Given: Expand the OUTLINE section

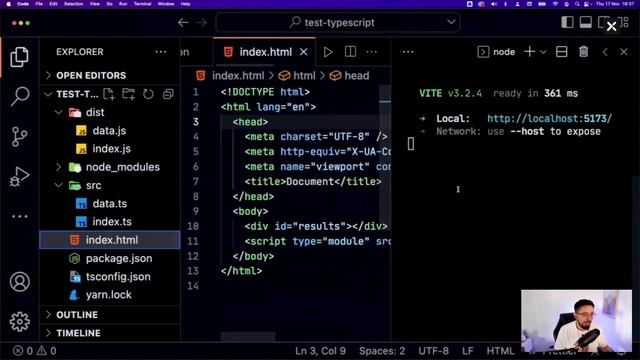Looking at the screenshot, I should [x=110, y=315].
